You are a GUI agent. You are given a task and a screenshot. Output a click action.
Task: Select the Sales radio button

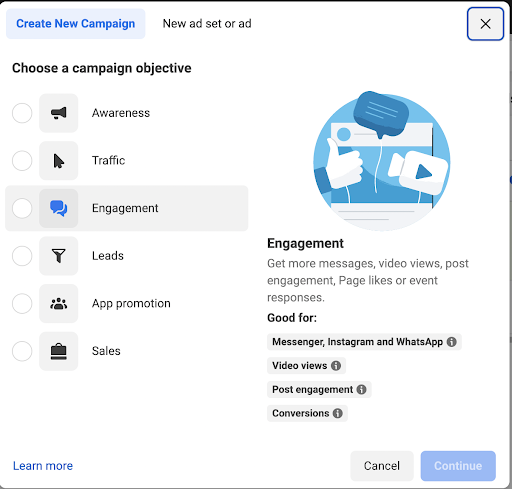22,351
